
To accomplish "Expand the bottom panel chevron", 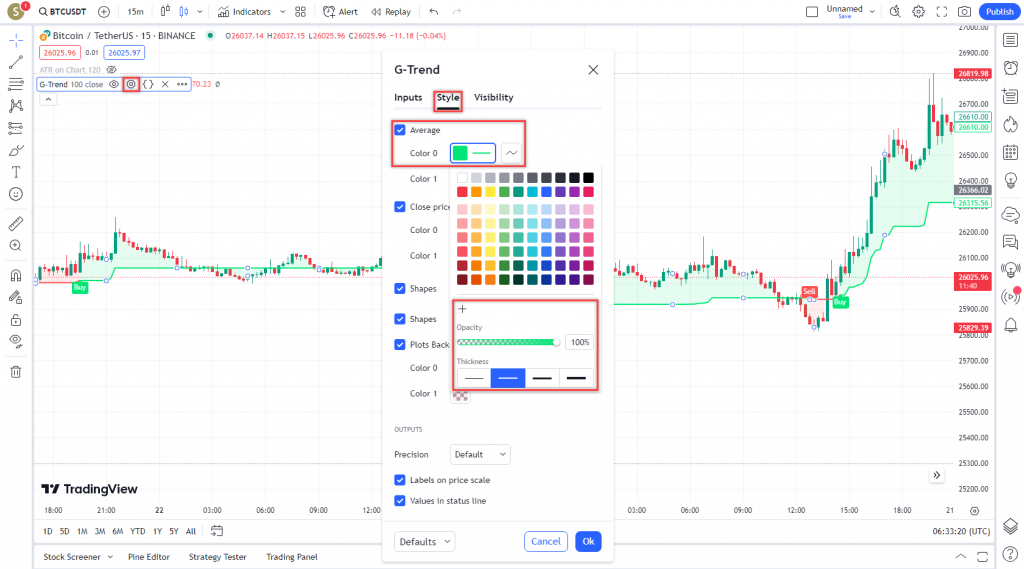I will [x=961, y=557].
